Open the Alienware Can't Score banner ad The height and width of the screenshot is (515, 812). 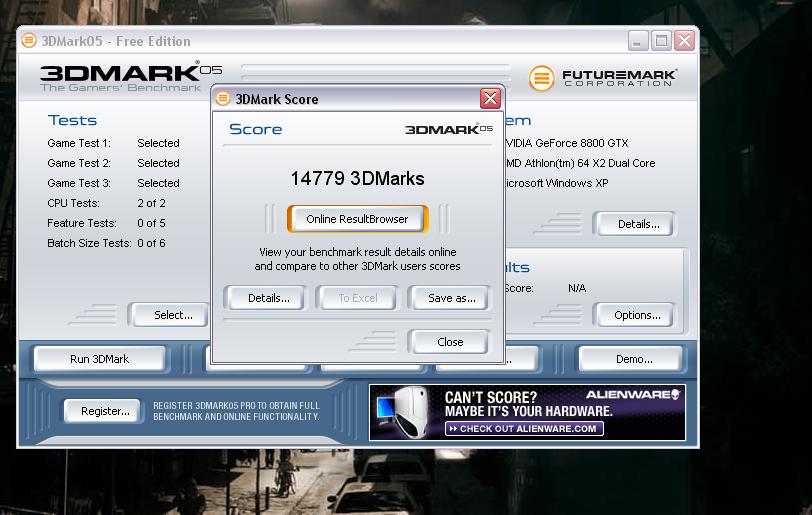(527, 412)
